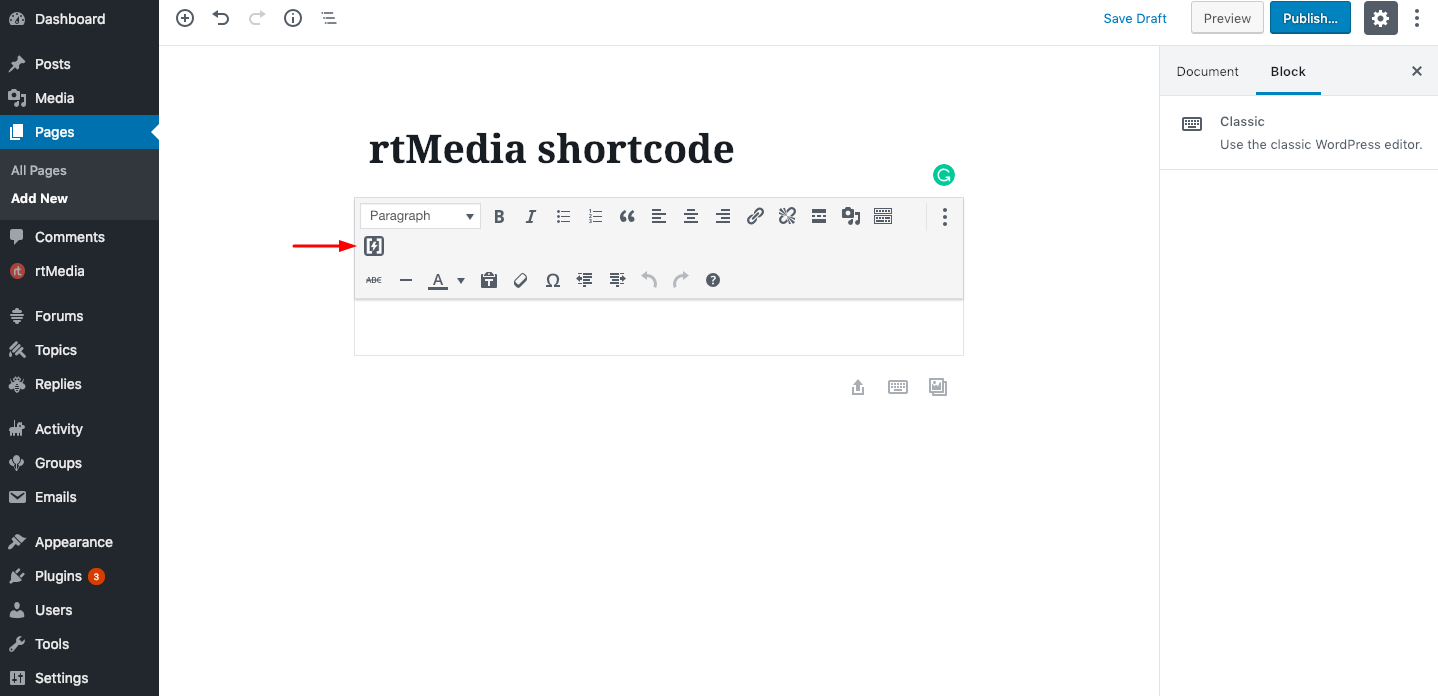This screenshot has width=1438, height=696.
Task: Click the rtMedia shortcode toolbar icon
Action: click(x=374, y=246)
